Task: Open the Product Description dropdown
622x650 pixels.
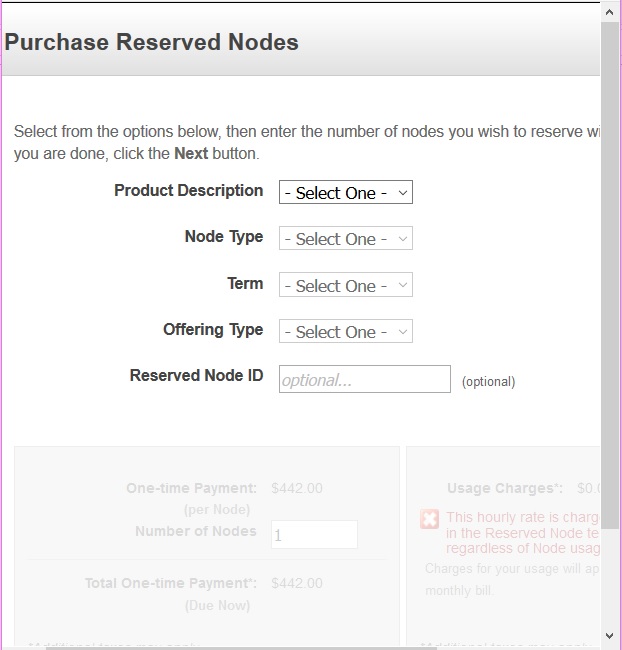Action: click(345, 193)
